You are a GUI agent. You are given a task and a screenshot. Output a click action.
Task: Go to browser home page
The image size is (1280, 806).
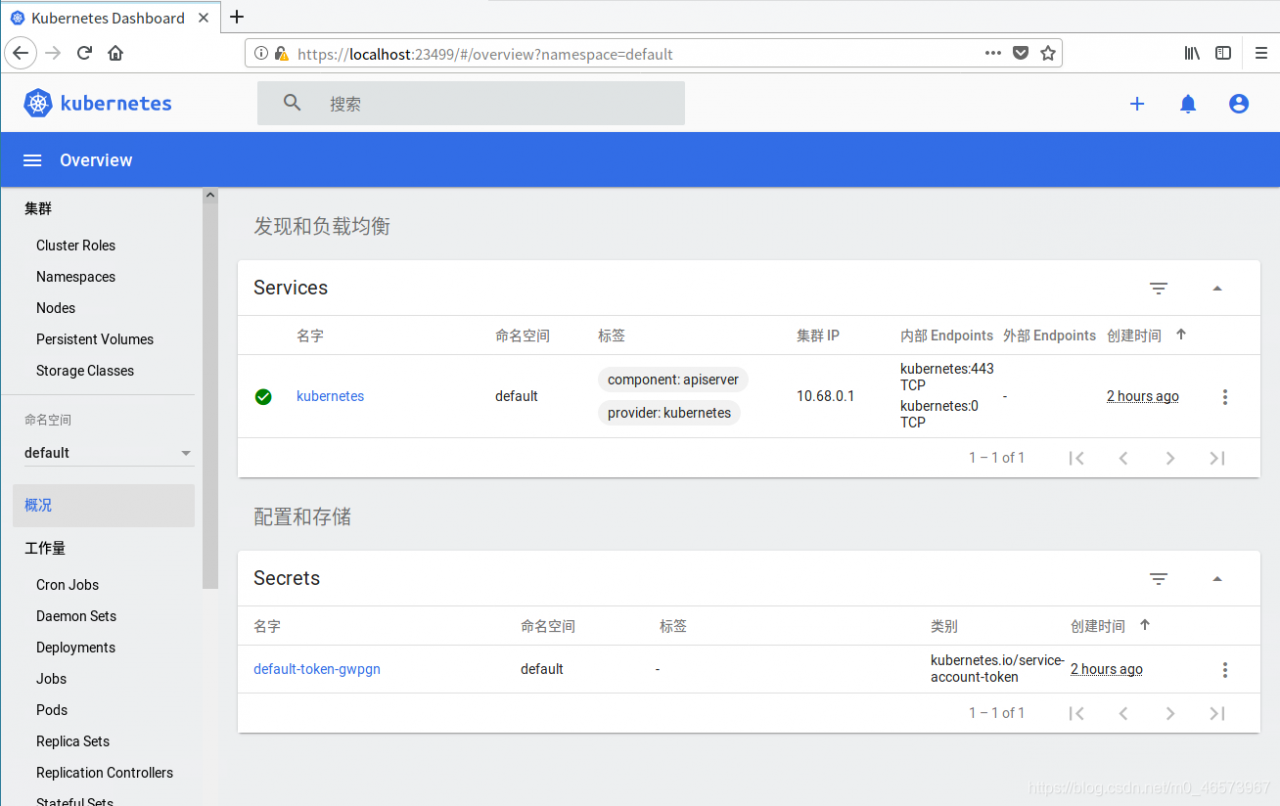click(115, 53)
